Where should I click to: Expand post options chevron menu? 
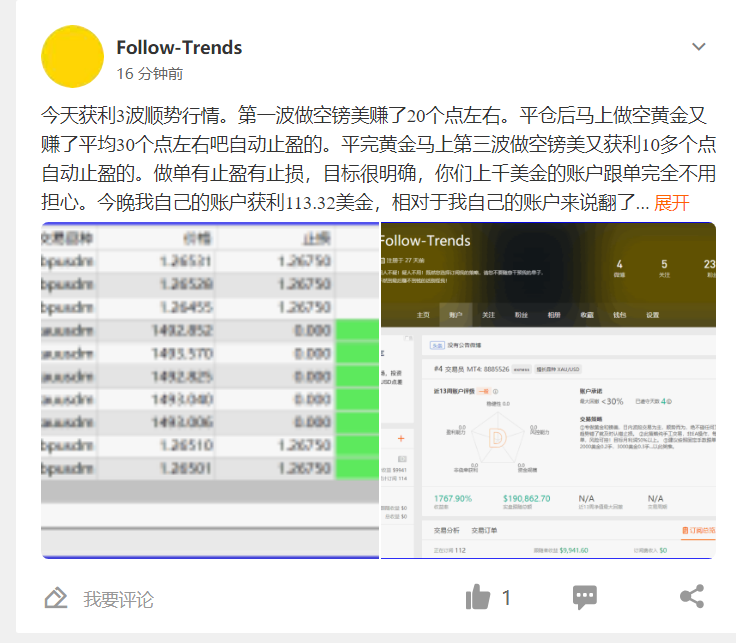click(x=698, y=46)
